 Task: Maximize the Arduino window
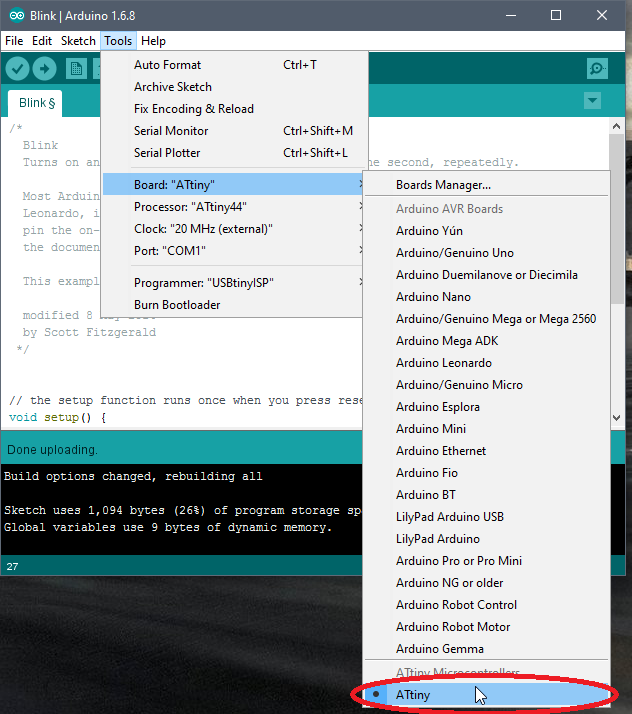(x=556, y=15)
